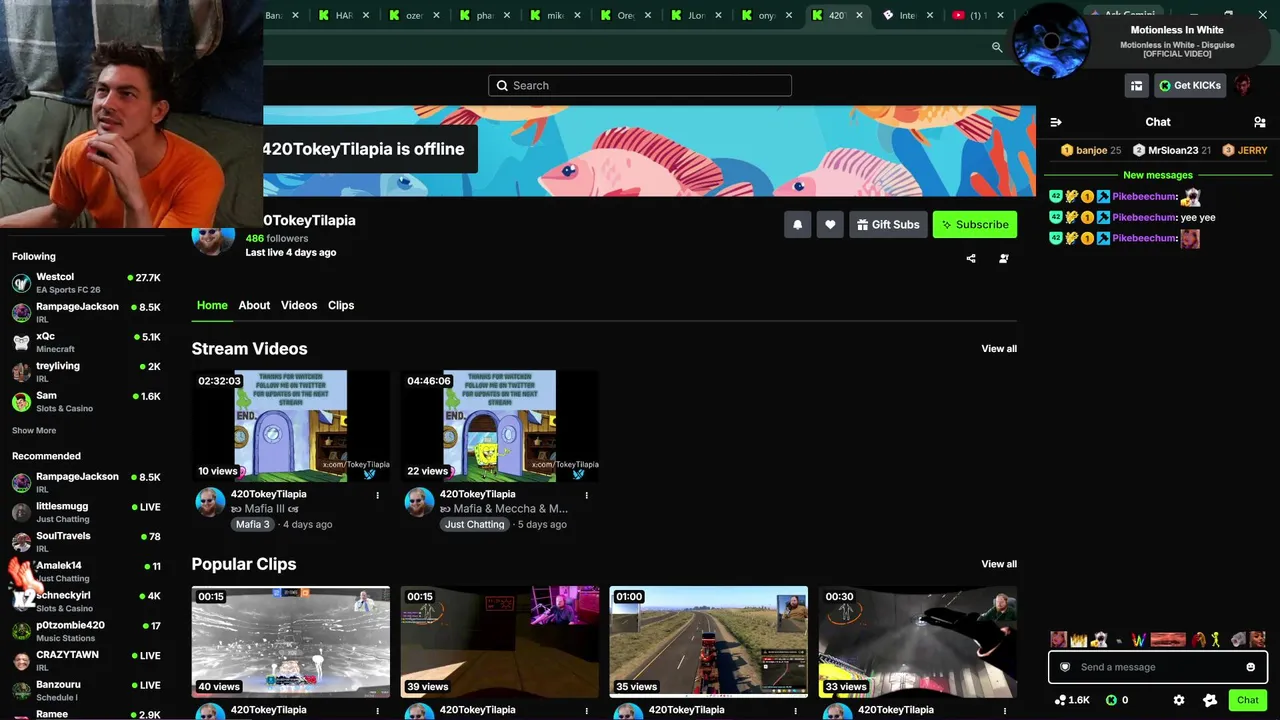Click the Mafia 3 category tag
Screen dimensions: 1280x720
pos(253,524)
